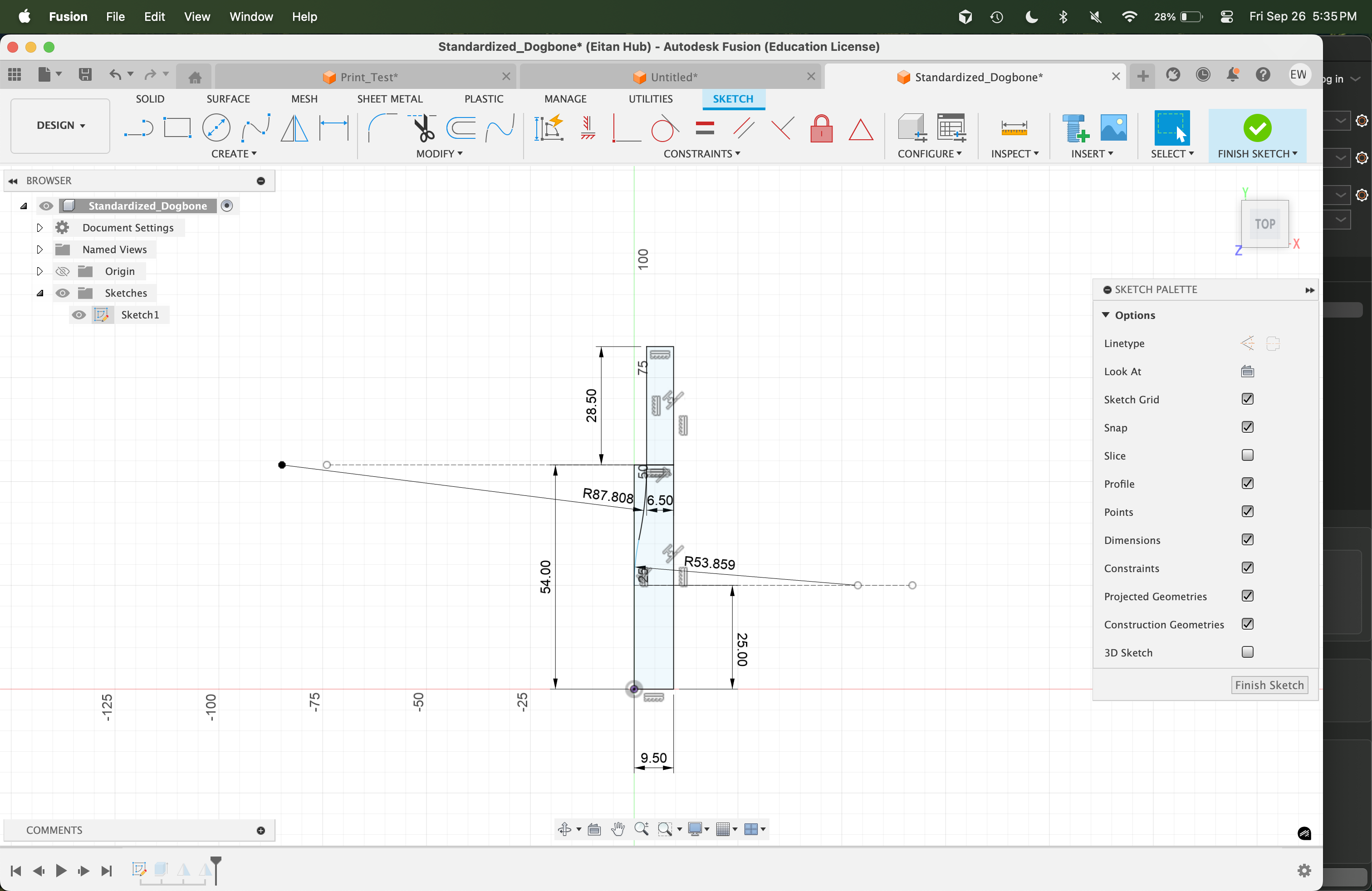Viewport: 1372px width, 891px height.
Task: Open the DESIGN workspace dropdown
Action: (60, 125)
